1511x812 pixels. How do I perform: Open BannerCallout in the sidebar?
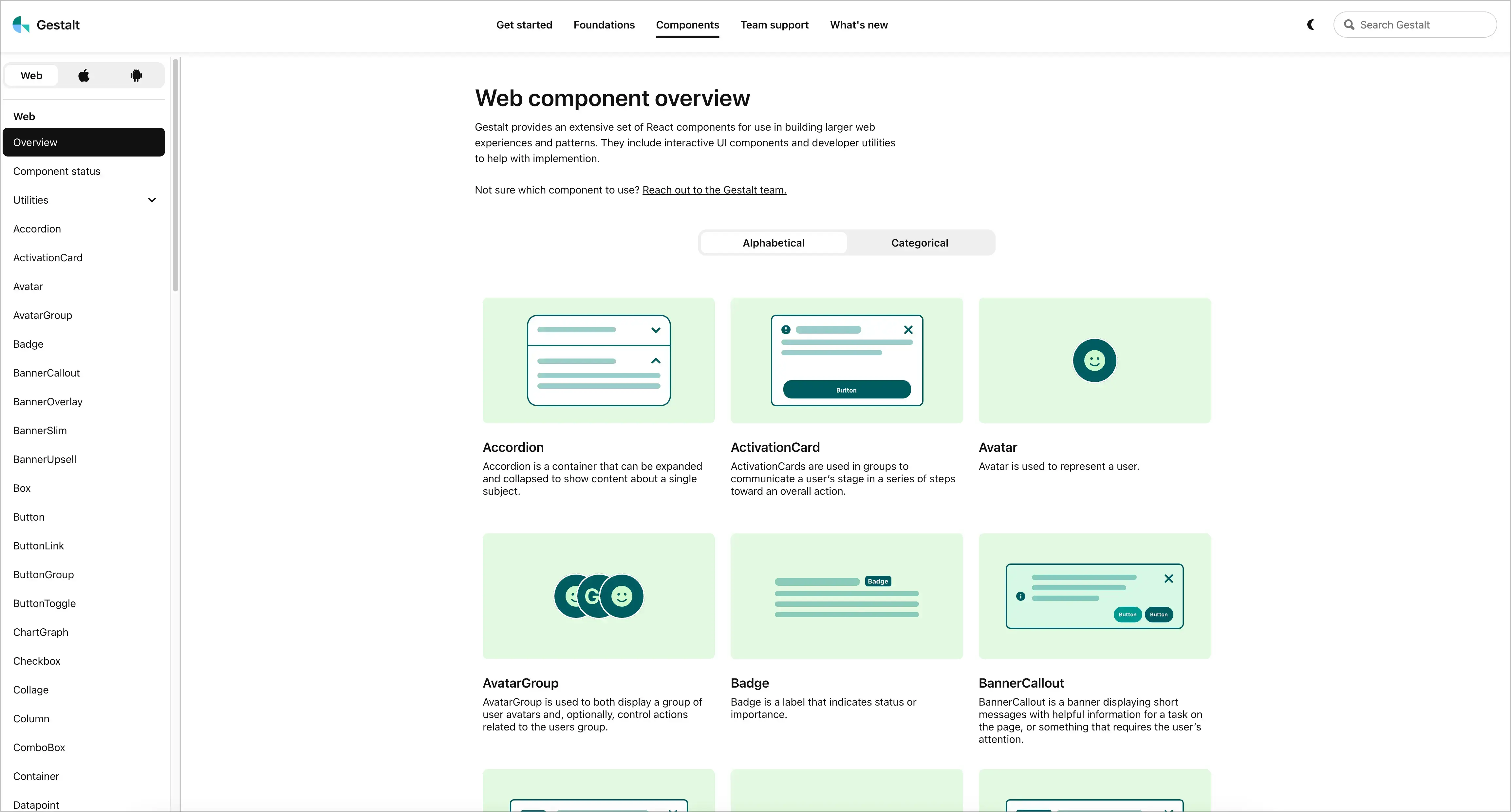(x=84, y=373)
